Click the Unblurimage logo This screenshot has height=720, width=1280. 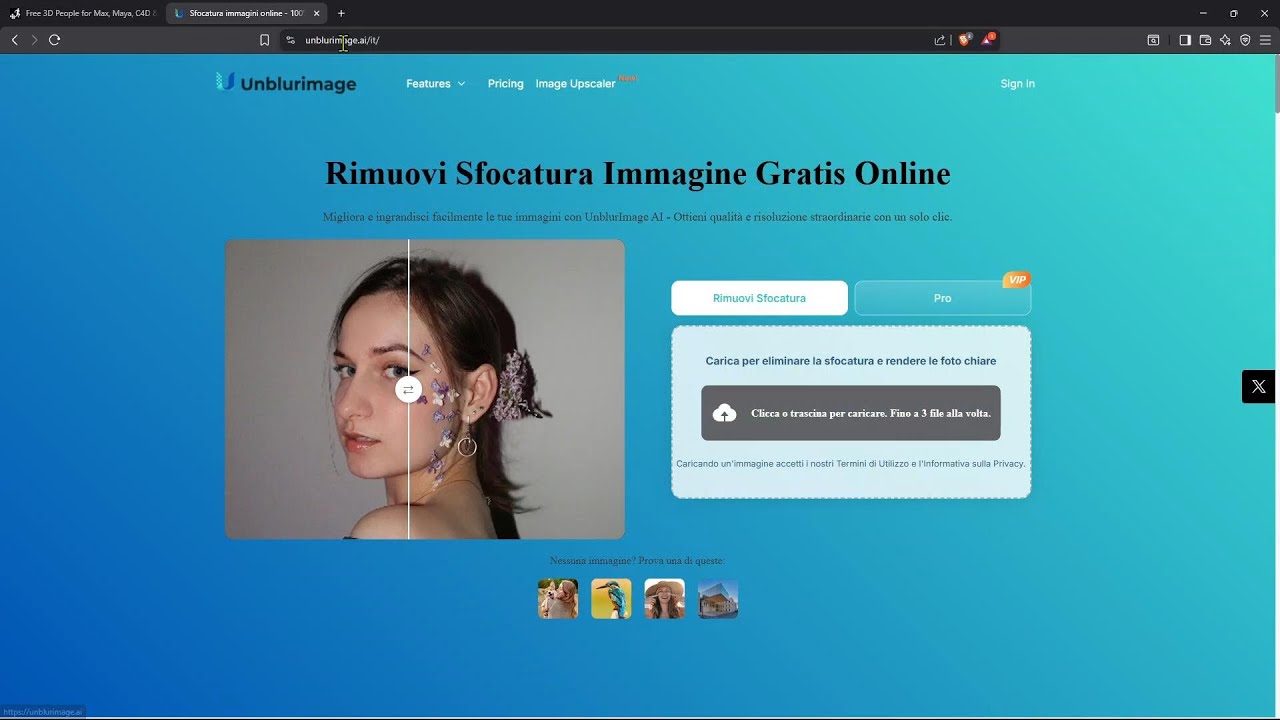pos(286,83)
